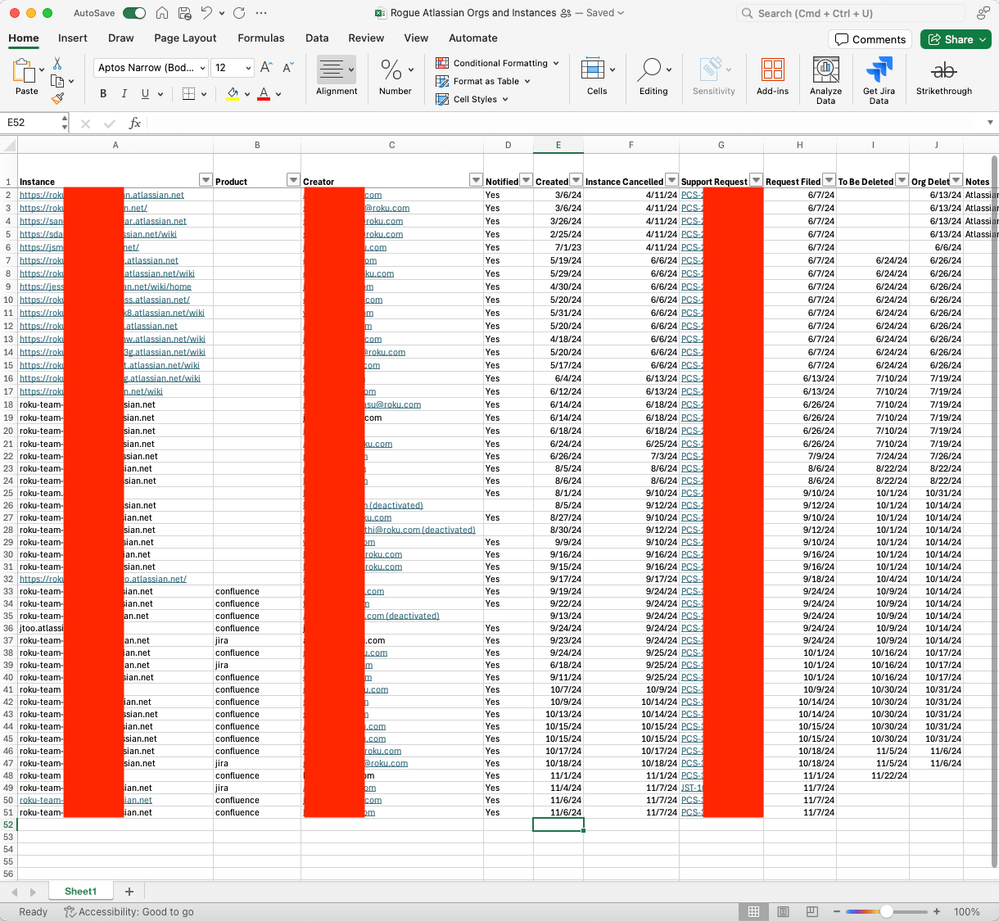Viewport: 999px width, 921px height.
Task: Click the Redo icon in title bar
Action: pos(239,13)
